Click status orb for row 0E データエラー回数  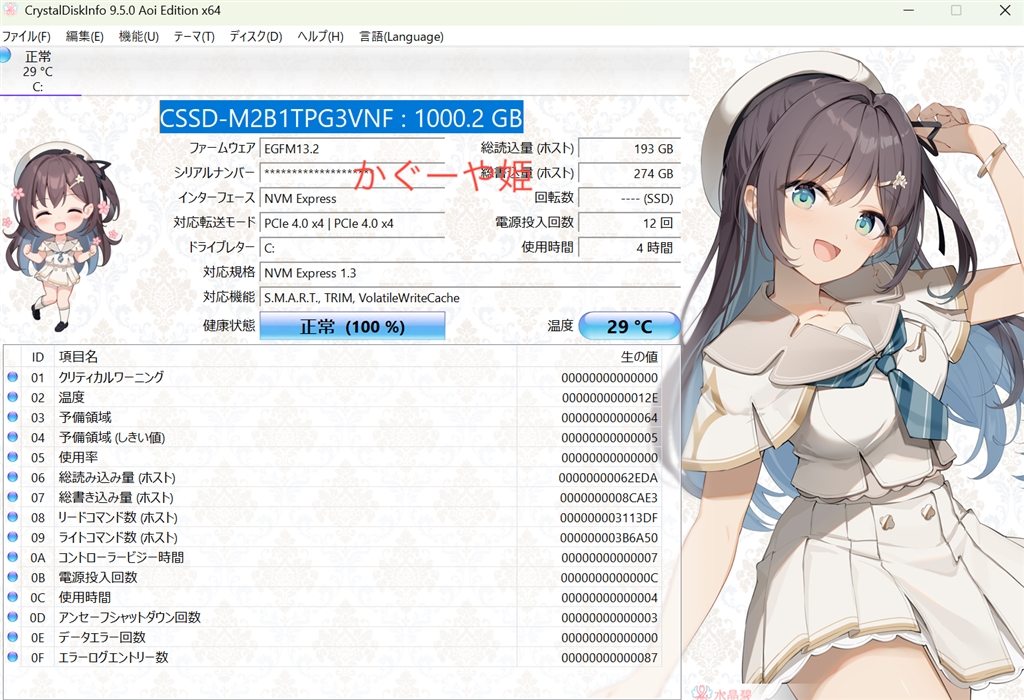tap(12, 637)
